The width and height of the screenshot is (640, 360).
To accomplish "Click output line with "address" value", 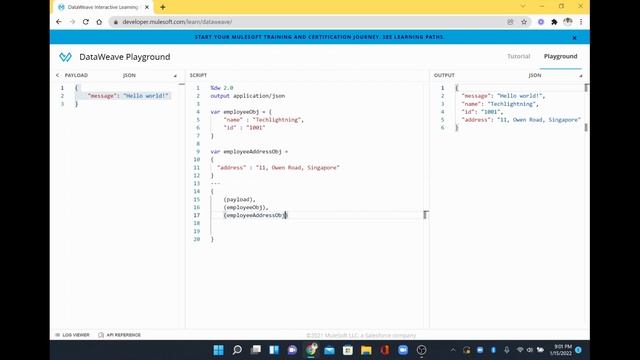I will (x=521, y=120).
